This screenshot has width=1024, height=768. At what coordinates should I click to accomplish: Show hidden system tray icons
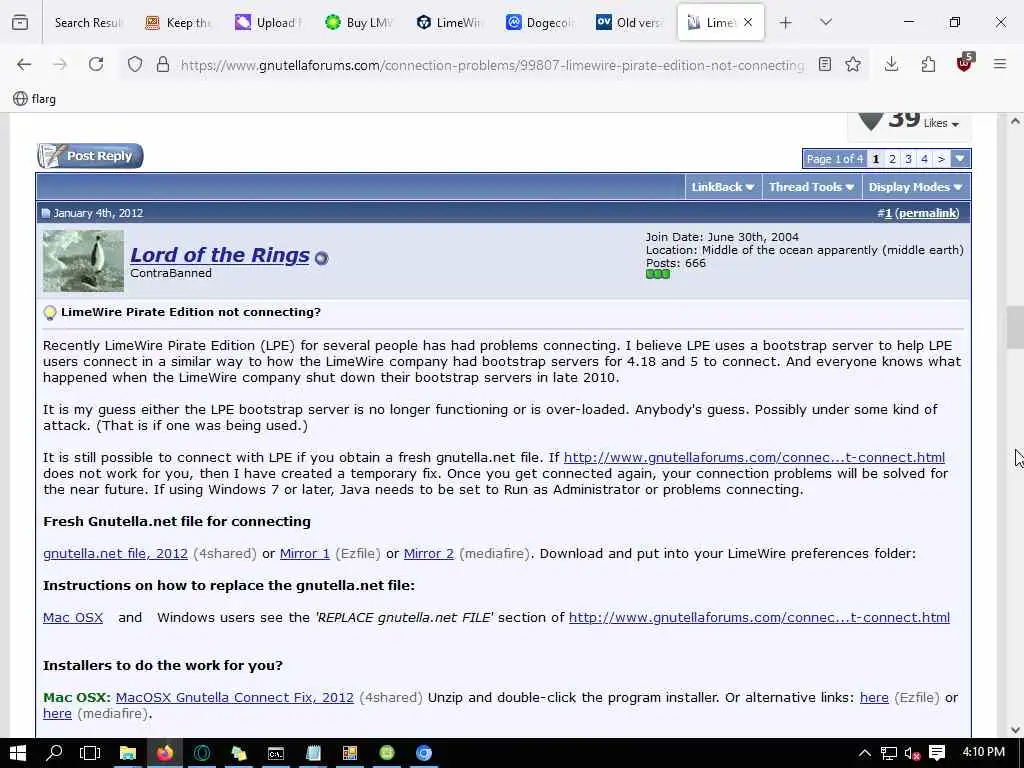coord(865,753)
